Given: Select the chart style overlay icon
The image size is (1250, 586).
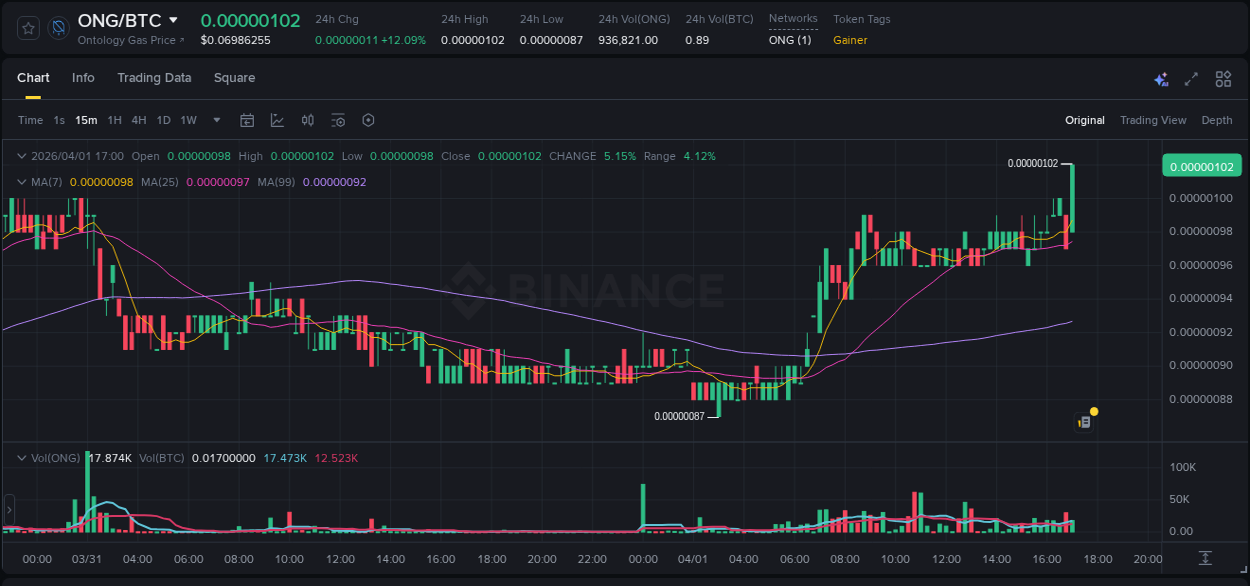Looking at the screenshot, I should (277, 120).
